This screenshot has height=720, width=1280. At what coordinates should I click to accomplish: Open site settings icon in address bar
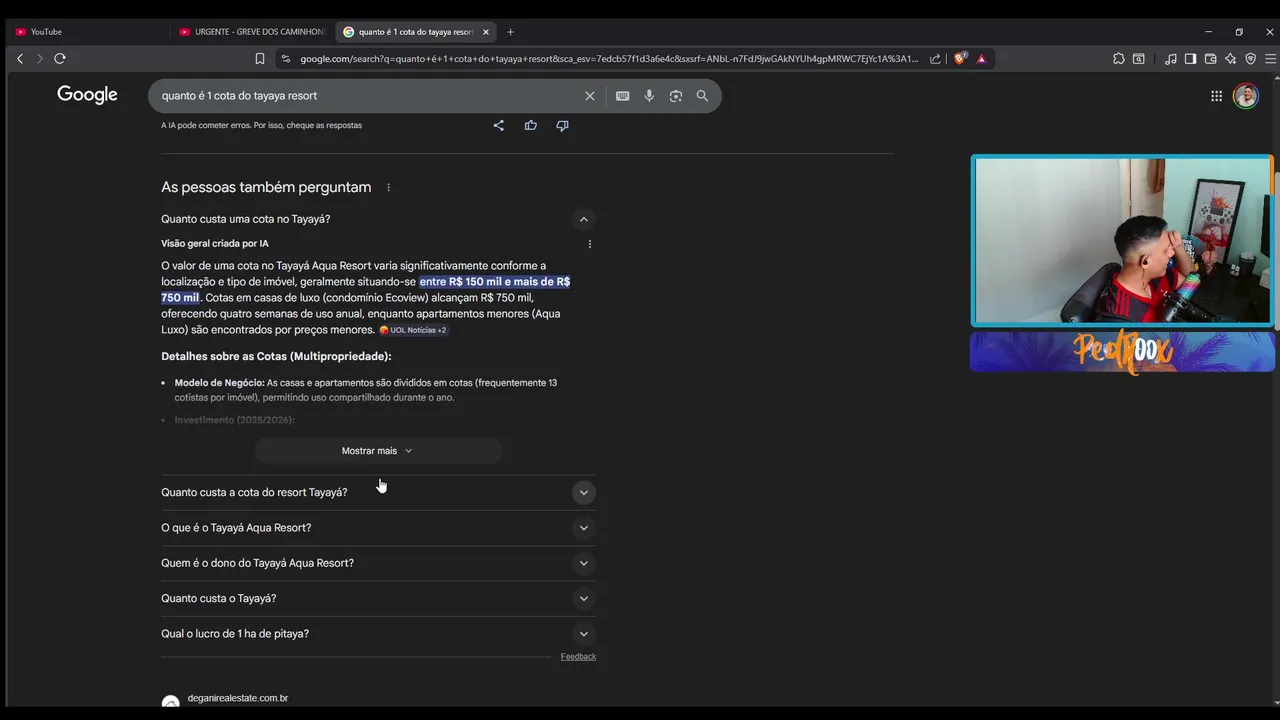[286, 59]
